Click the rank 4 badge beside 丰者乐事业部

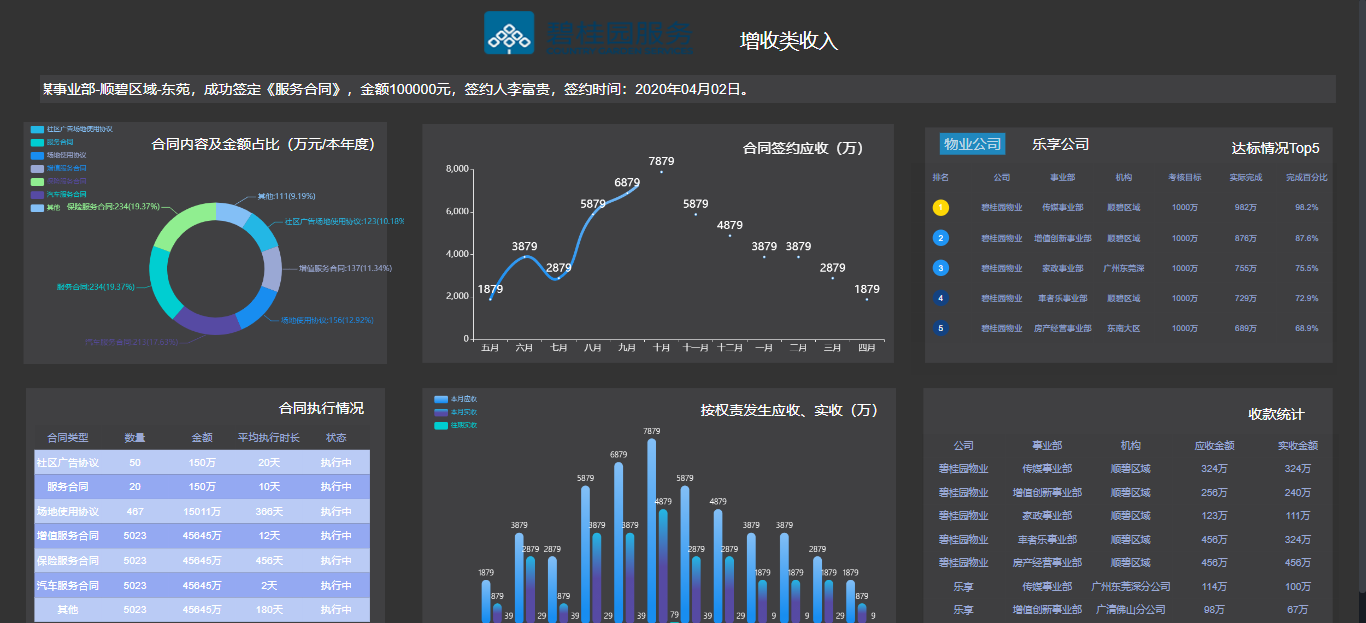pyautogui.click(x=940, y=297)
